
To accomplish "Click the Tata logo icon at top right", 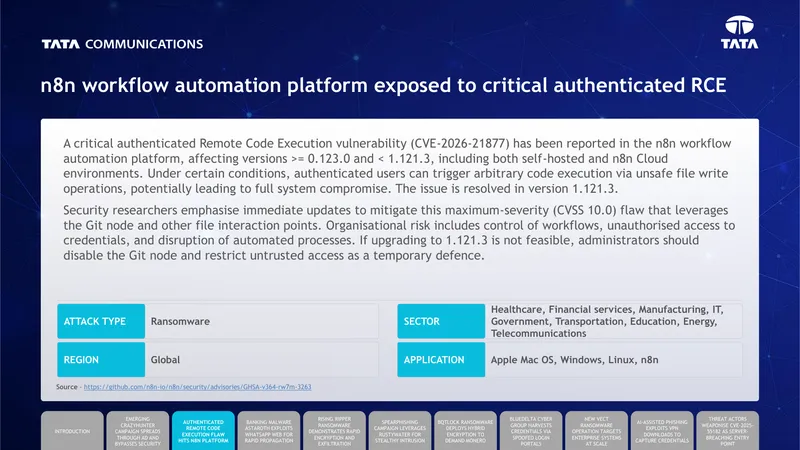I will [x=739, y=32].
